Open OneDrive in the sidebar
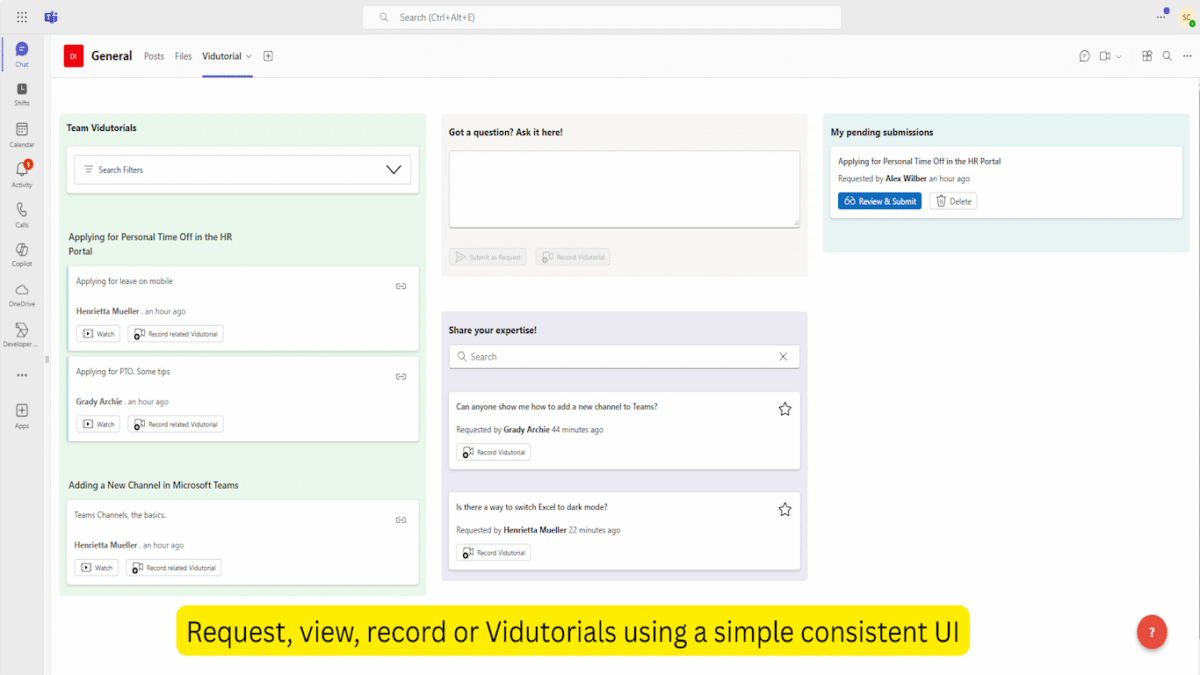1200x675 pixels. pos(22,295)
